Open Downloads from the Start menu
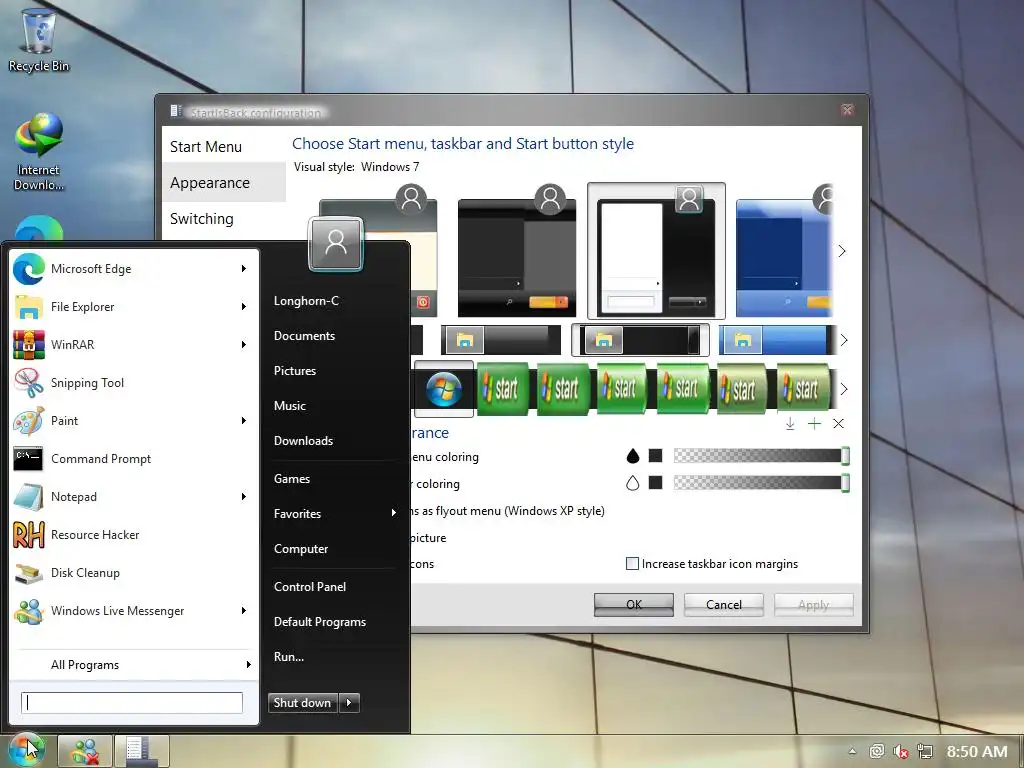1024x768 pixels. pyautogui.click(x=304, y=441)
